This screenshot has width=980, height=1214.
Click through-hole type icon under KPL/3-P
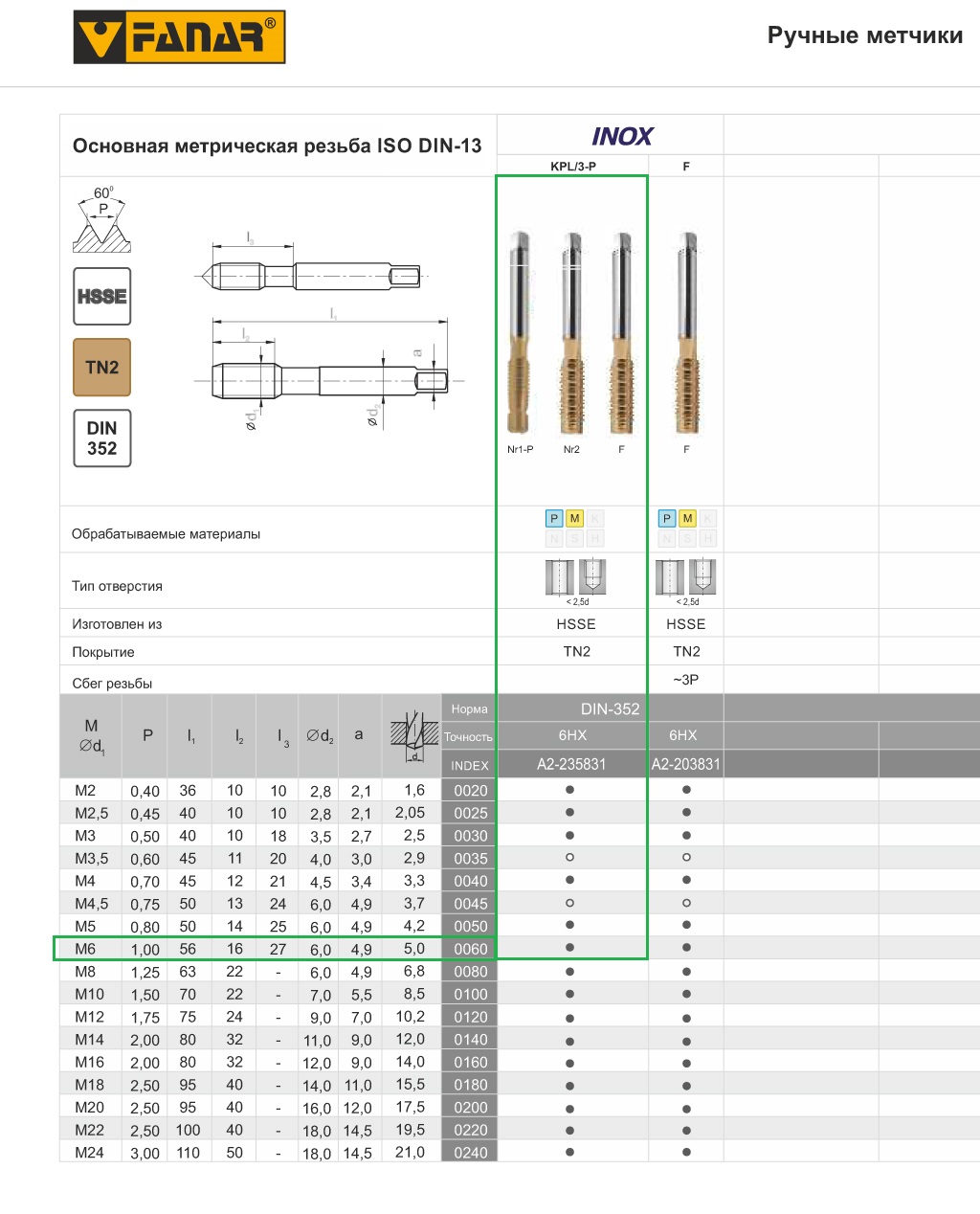click(x=560, y=577)
